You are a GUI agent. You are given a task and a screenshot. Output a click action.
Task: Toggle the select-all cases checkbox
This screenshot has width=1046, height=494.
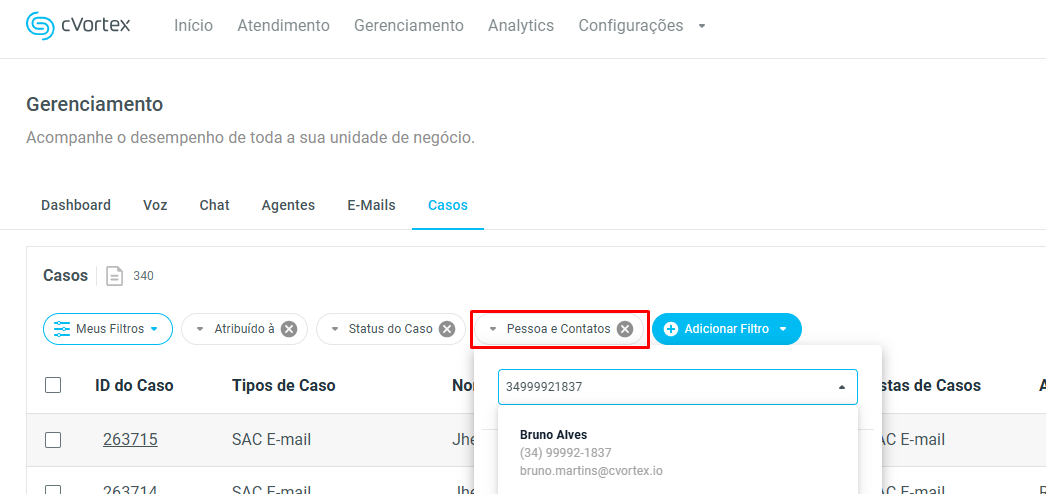point(53,385)
